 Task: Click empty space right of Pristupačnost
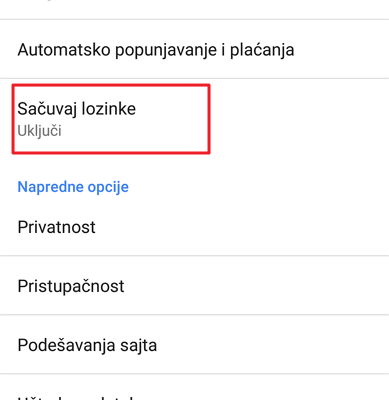[x=257, y=285]
